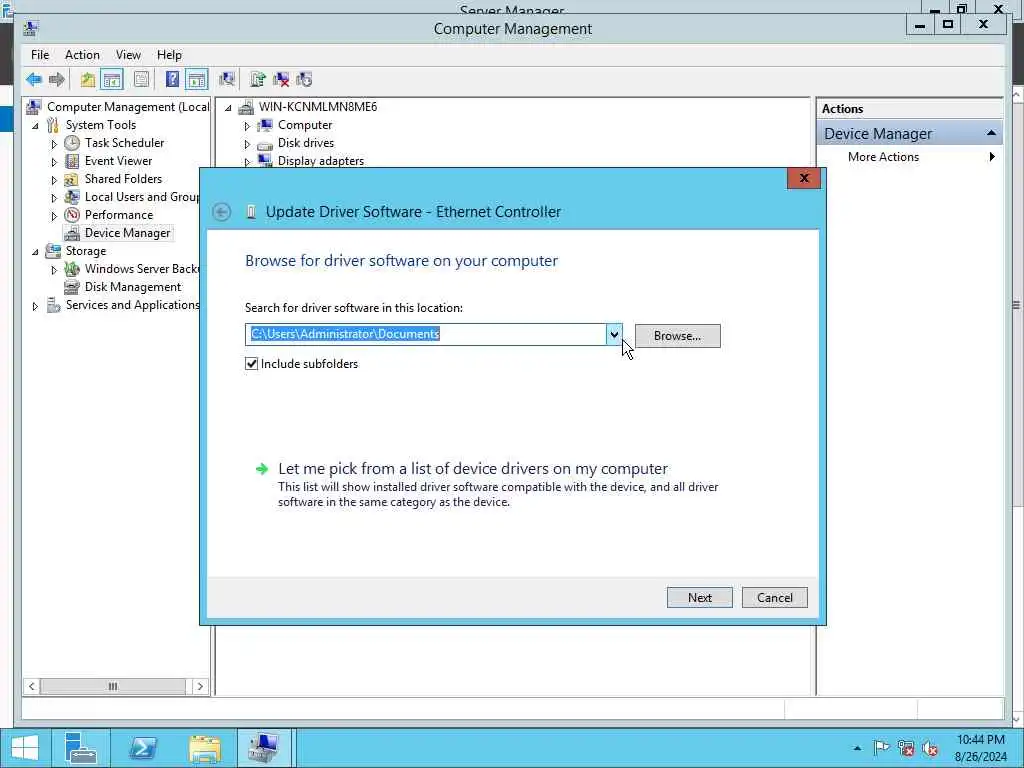The image size is (1024, 768).
Task: Click the Up one level toolbar icon
Action: point(88,80)
